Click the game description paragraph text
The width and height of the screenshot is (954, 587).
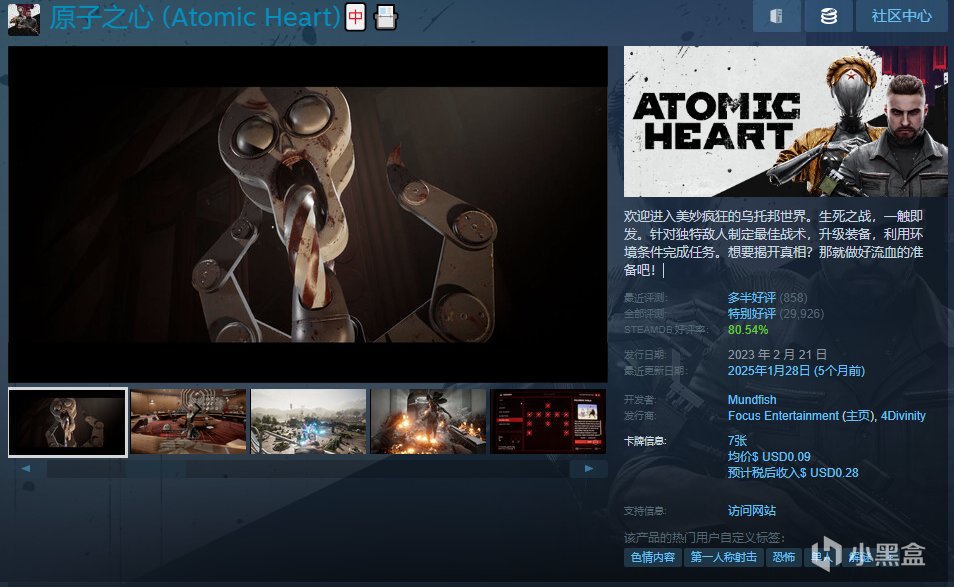773,243
